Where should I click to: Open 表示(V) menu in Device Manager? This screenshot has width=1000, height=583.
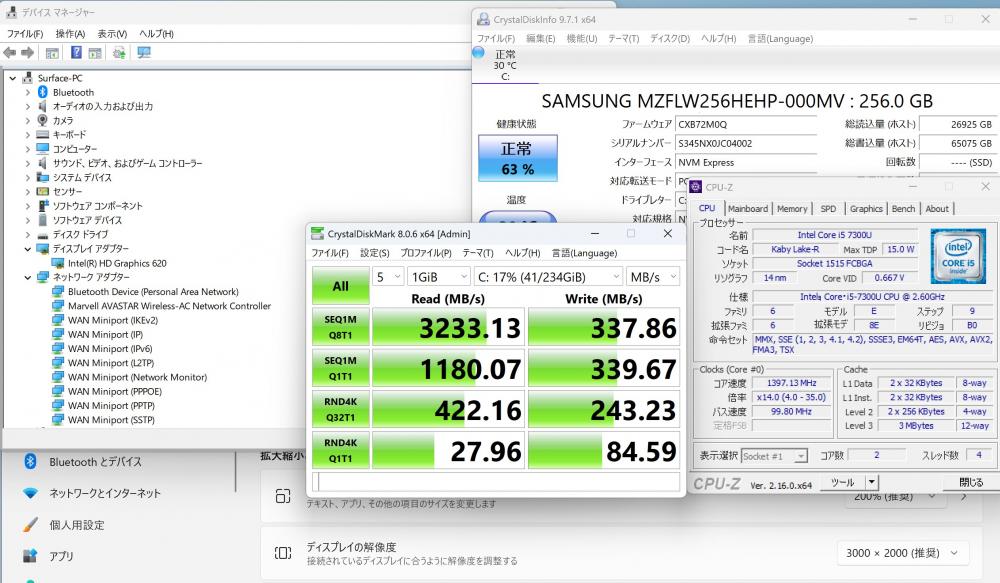tap(112, 34)
